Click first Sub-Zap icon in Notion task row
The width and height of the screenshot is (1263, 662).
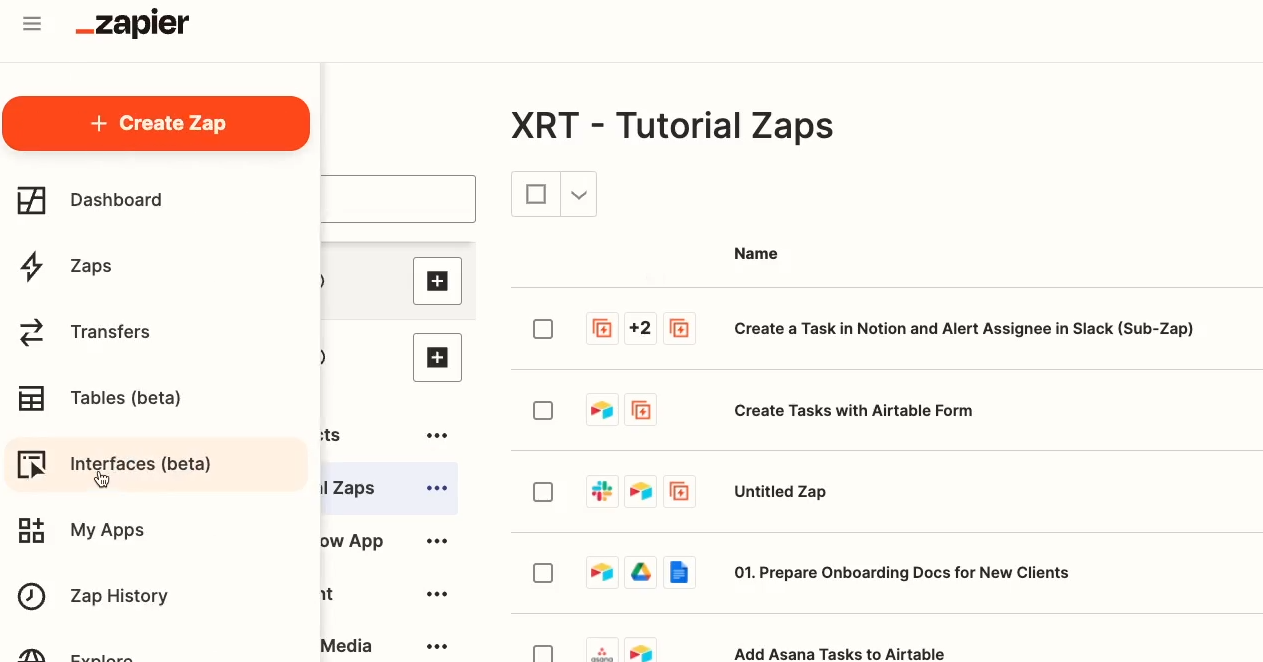click(602, 329)
